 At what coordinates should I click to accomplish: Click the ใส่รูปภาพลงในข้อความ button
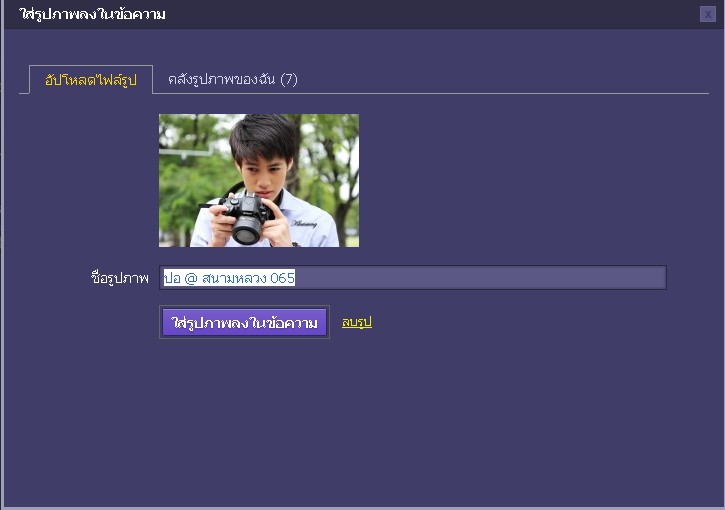tap(244, 322)
